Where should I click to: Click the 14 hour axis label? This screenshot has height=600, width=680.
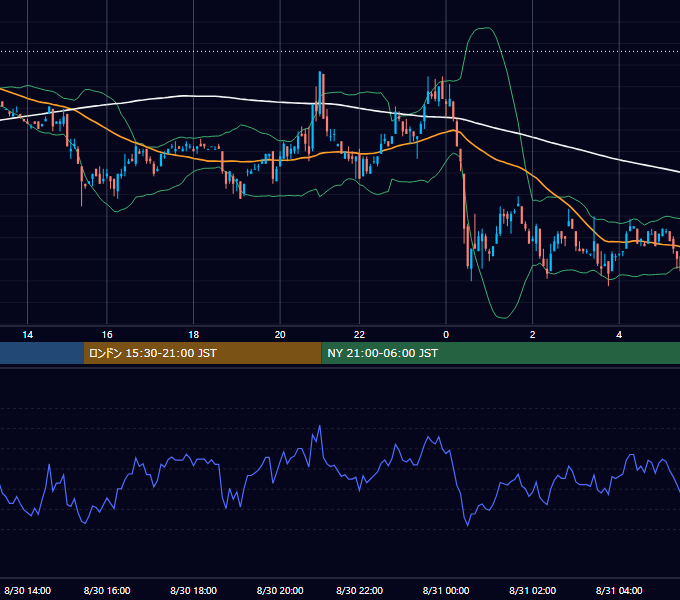coord(27,335)
